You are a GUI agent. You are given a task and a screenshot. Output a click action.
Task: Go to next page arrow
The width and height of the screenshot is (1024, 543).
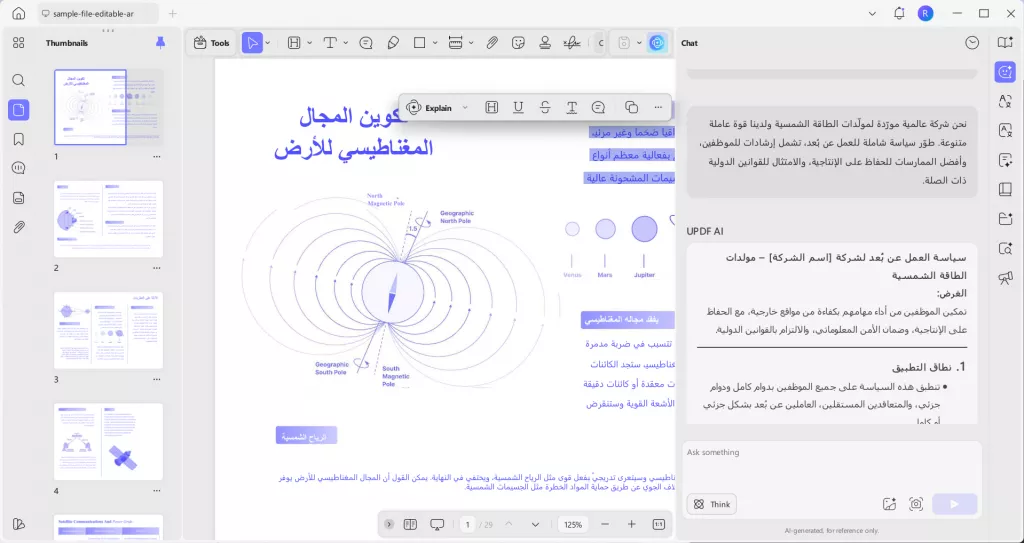pyautogui.click(x=536, y=524)
